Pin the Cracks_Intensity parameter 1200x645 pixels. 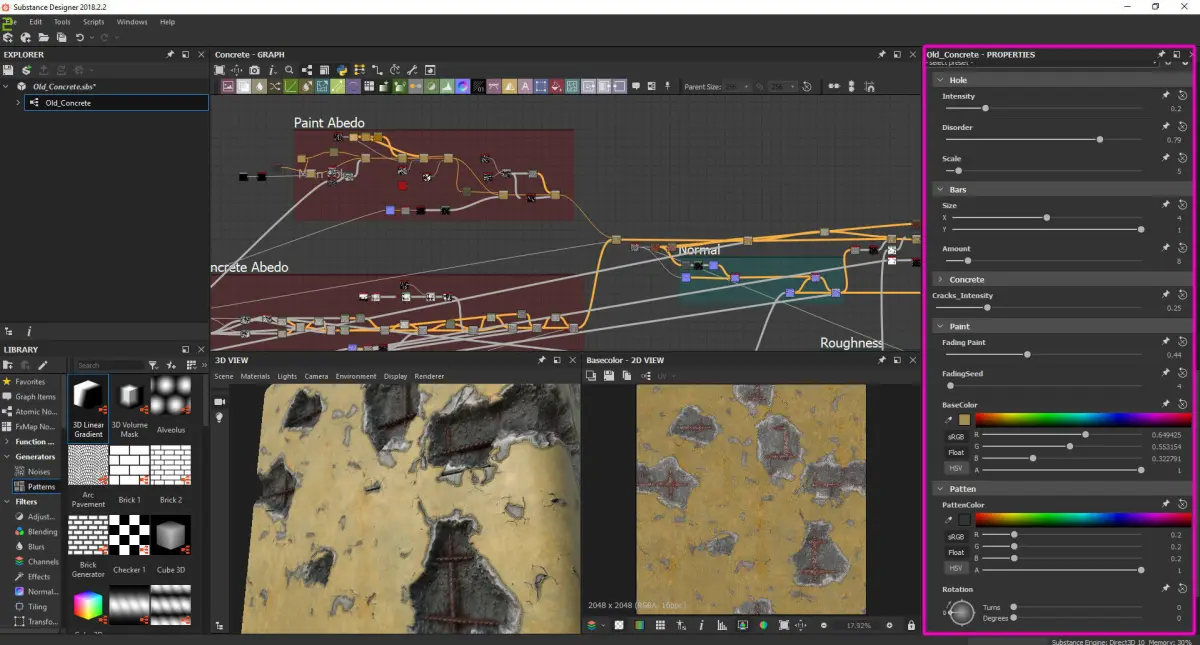[1166, 295]
